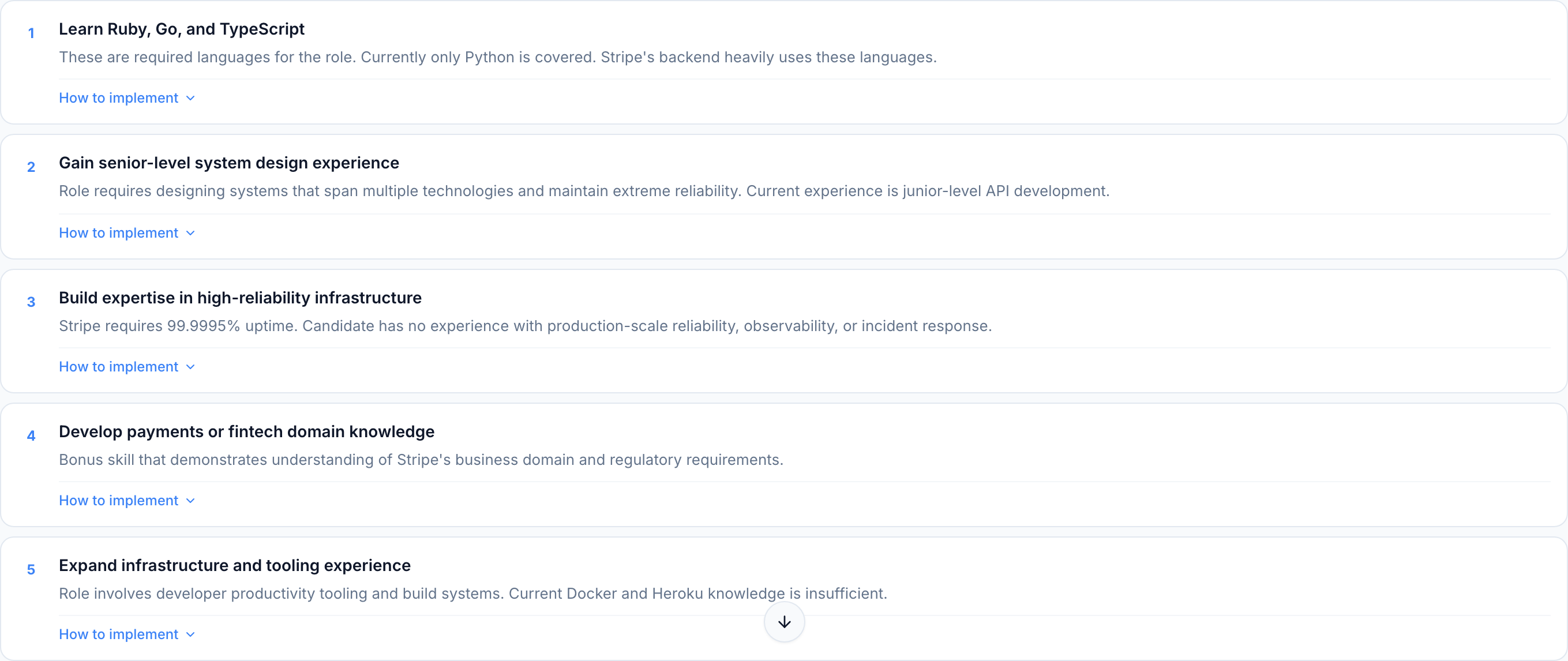Click chevron icon in tooling experience card
The image size is (1568, 661).
(x=190, y=635)
